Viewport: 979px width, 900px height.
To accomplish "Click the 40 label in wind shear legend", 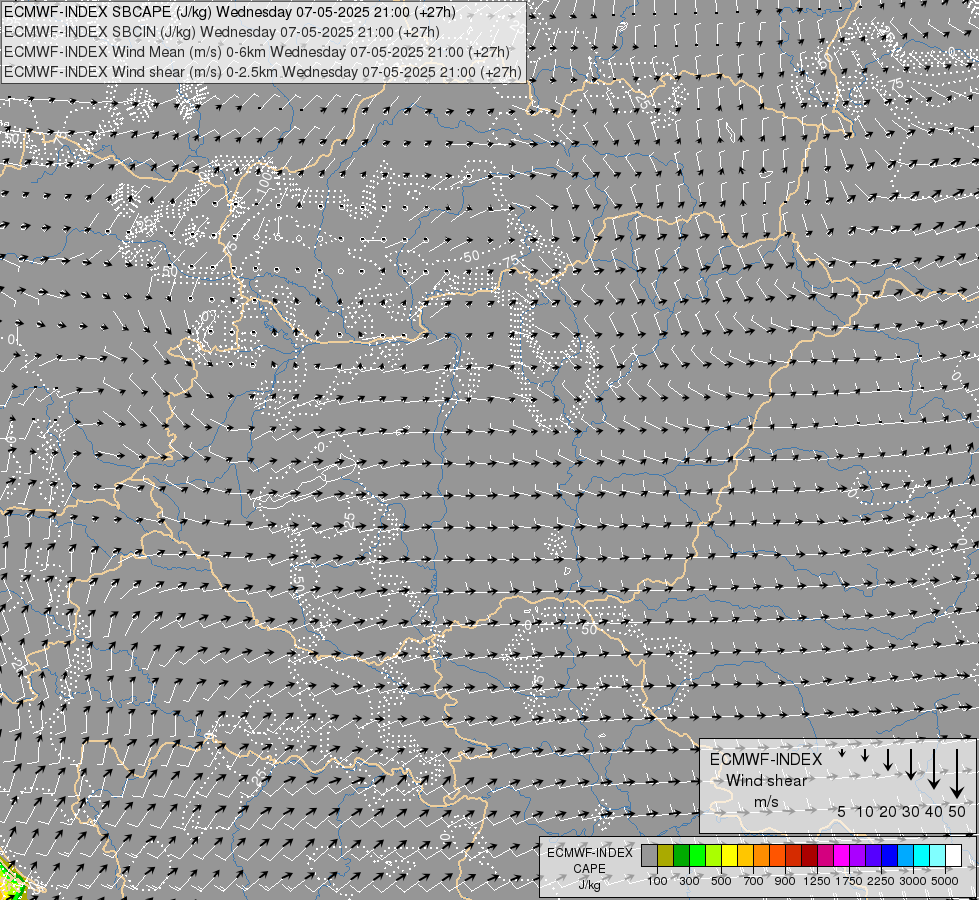I will click(x=933, y=811).
